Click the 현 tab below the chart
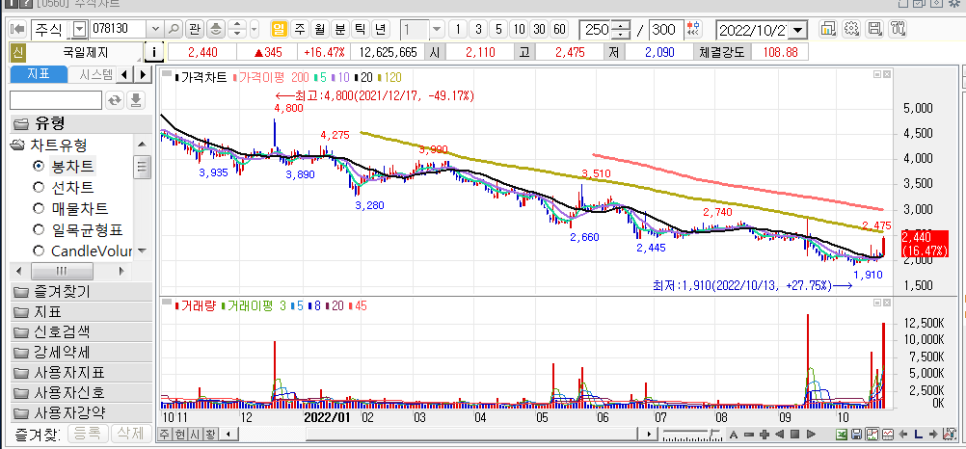Image resolution: width=966 pixels, height=449 pixels. point(179,434)
